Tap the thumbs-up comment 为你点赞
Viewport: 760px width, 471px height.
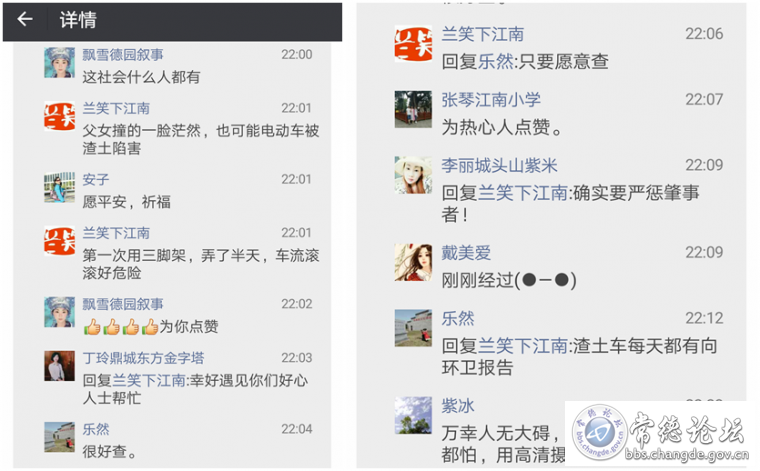151,327
